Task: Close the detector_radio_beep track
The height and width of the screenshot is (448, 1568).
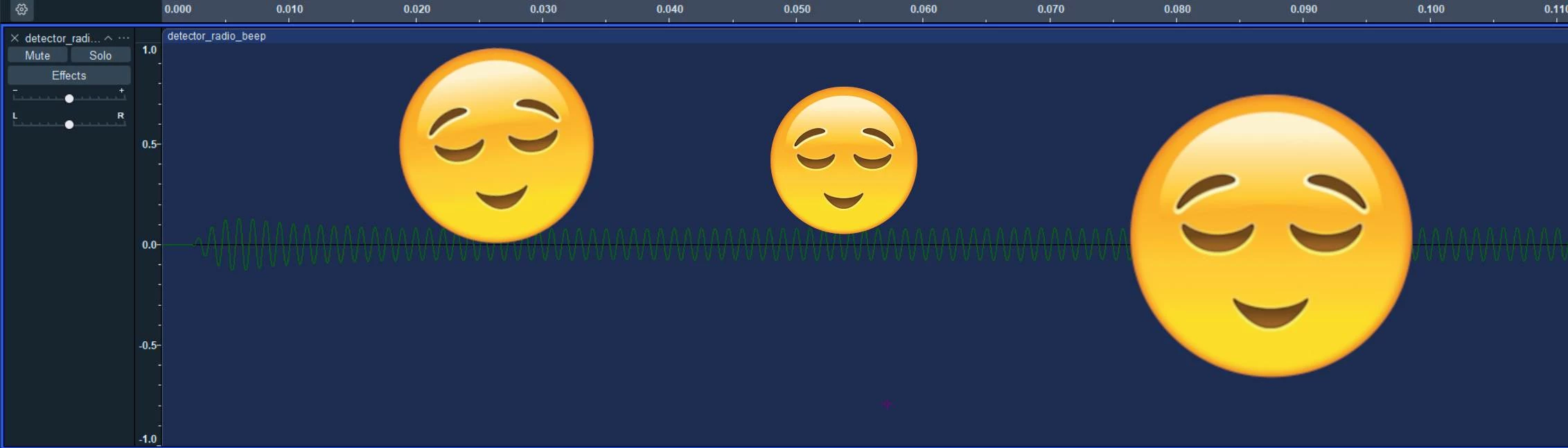Action: click(15, 38)
